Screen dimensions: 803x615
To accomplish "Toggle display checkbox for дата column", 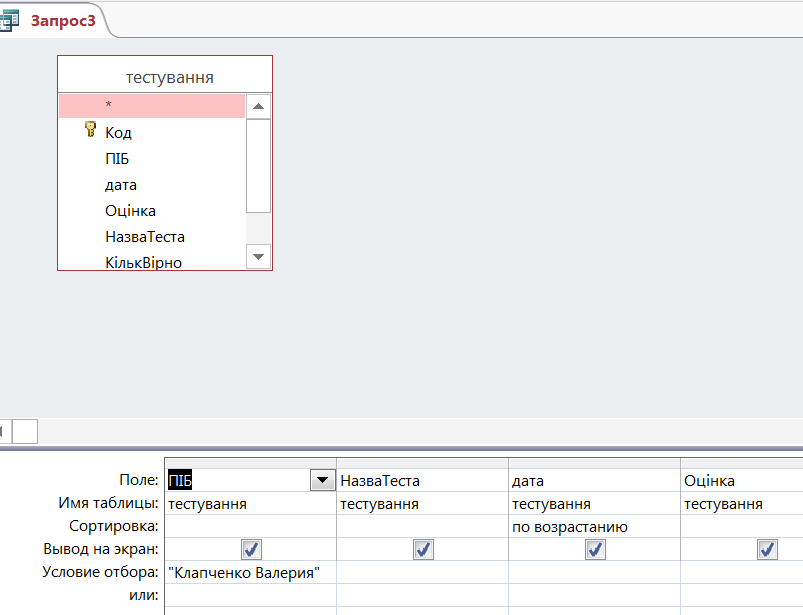I will [x=595, y=549].
